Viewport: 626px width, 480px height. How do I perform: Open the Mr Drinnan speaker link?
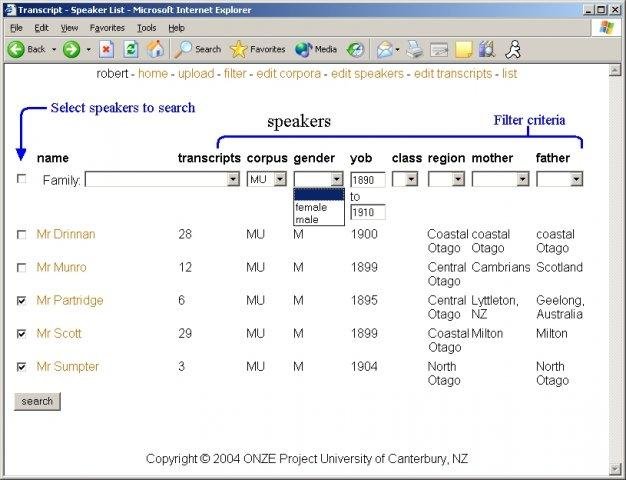pos(66,234)
